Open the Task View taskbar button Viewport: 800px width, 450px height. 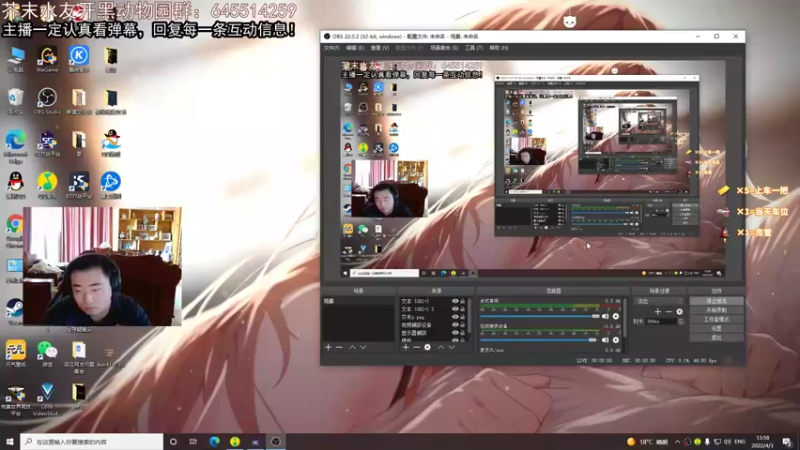click(193, 442)
